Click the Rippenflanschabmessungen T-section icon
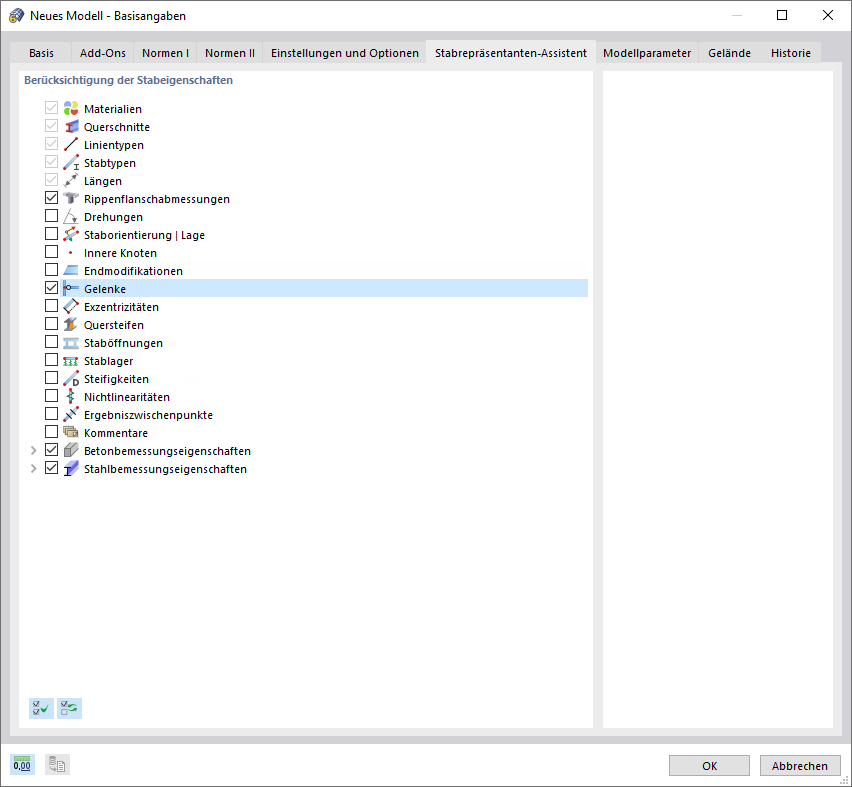 71,198
